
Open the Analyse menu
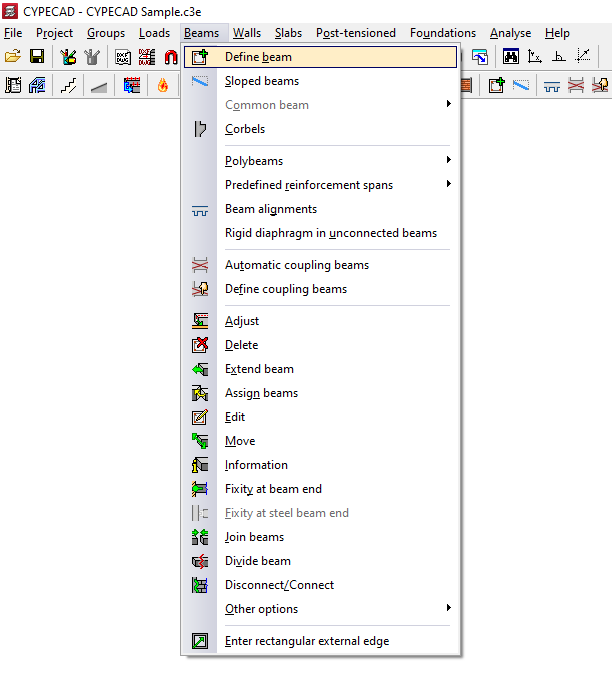point(510,33)
